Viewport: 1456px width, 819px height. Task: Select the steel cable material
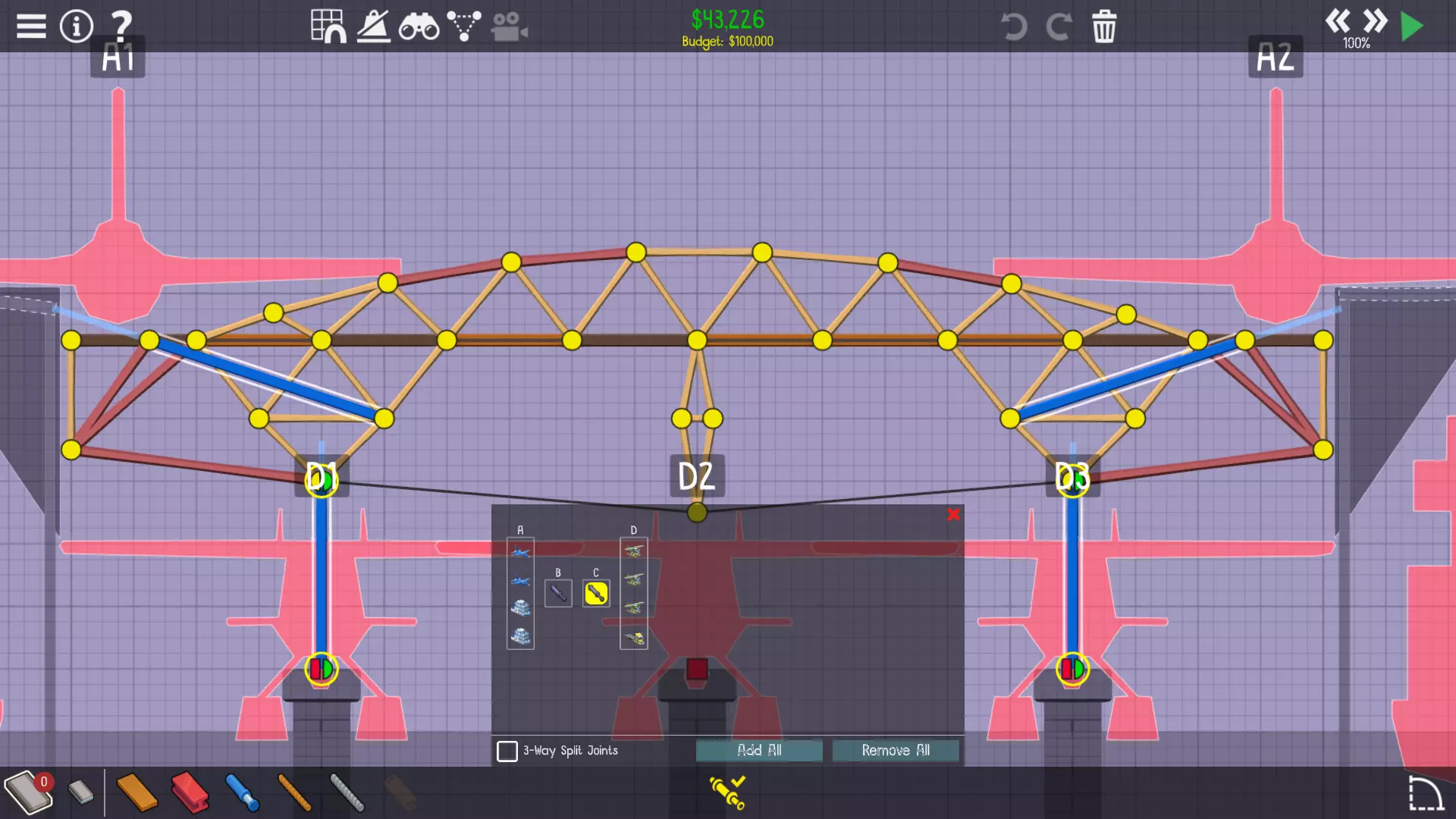coord(347,792)
